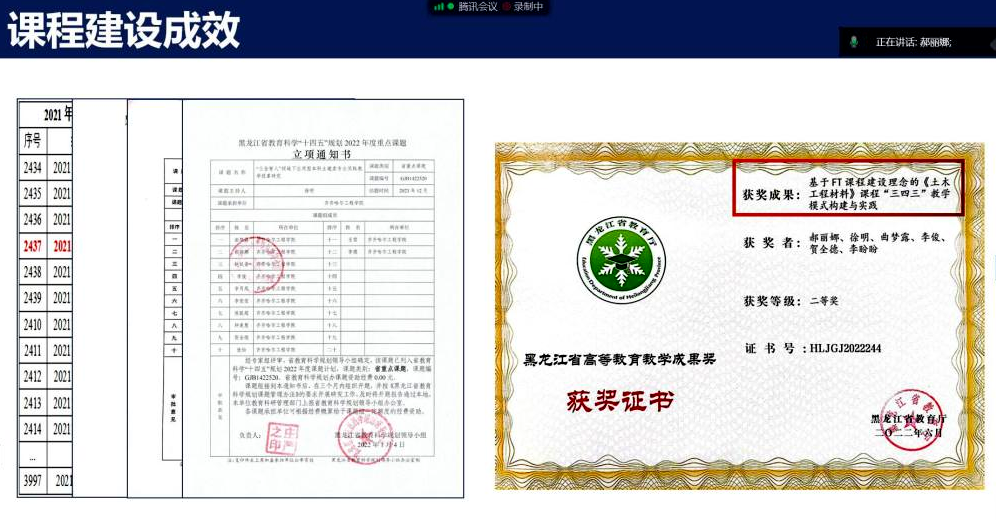Select table row number 2434
The width and height of the screenshot is (996, 520).
click(x=32, y=167)
